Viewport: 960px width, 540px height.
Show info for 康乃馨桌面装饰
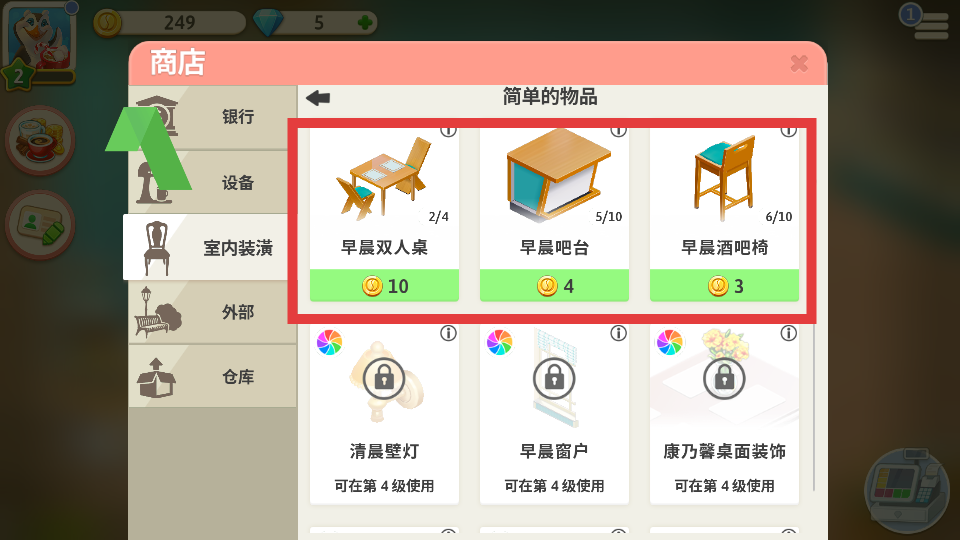789,333
